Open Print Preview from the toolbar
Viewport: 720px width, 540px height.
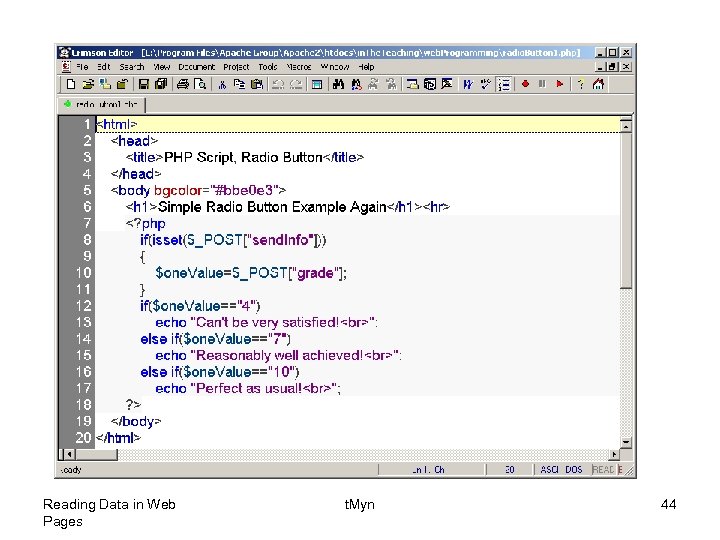tap(200, 84)
